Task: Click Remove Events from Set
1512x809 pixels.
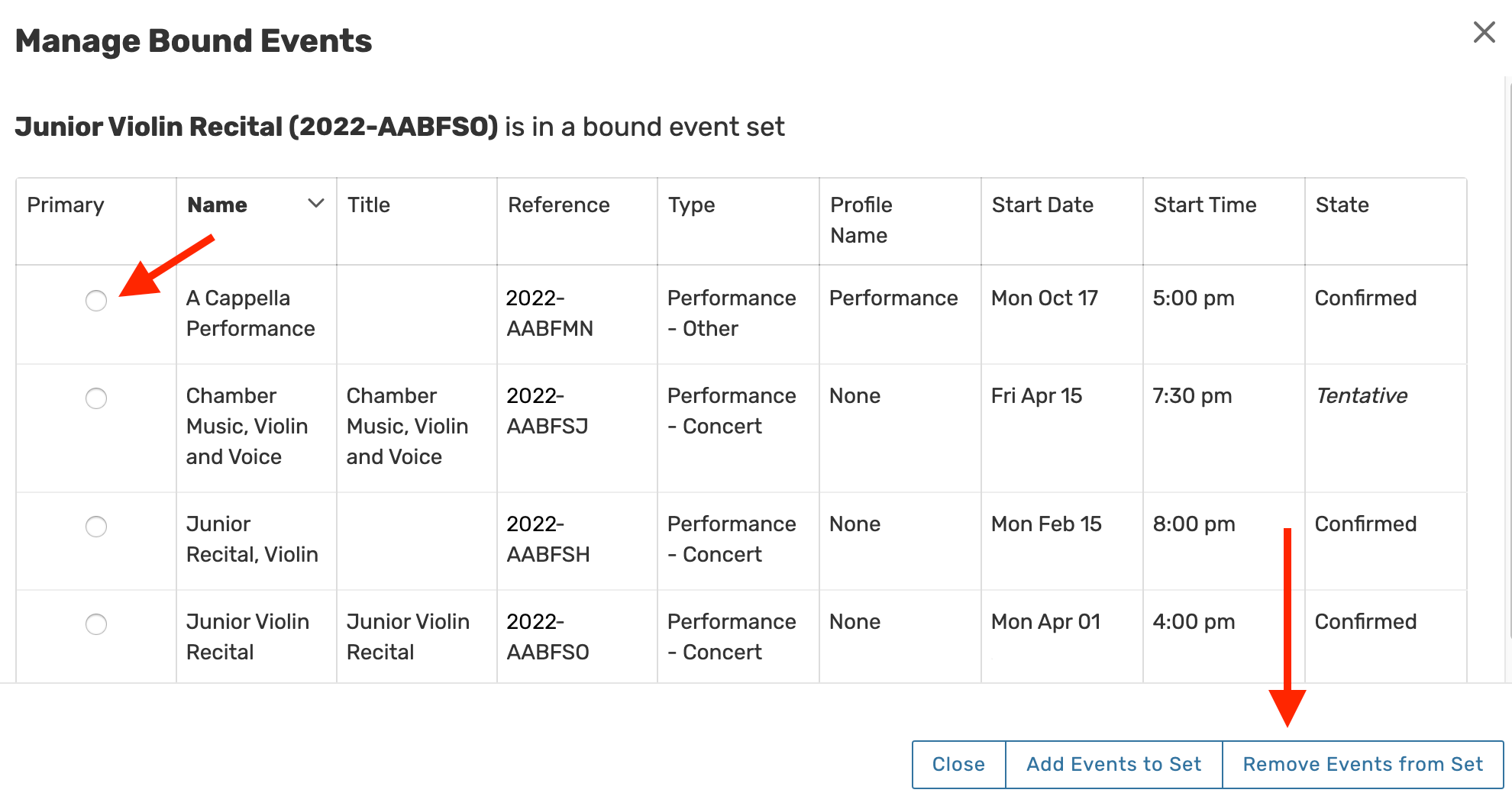Action: [x=1362, y=764]
